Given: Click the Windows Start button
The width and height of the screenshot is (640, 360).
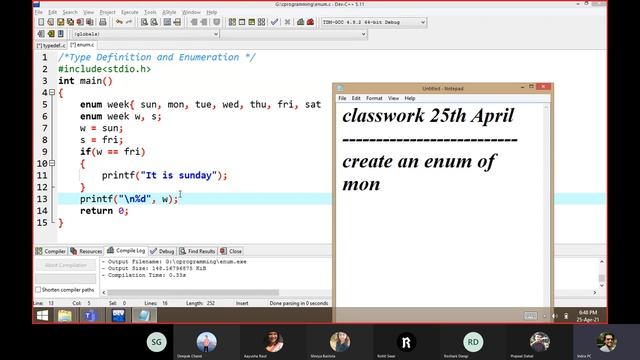Looking at the screenshot, I should (42, 316).
